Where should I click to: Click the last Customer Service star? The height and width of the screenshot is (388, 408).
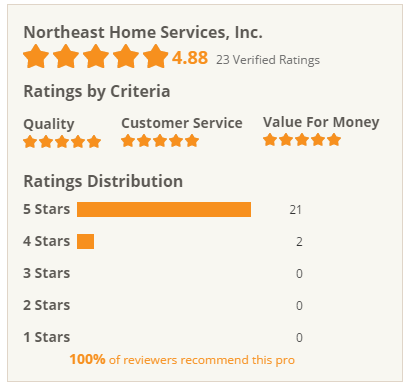(x=192, y=140)
